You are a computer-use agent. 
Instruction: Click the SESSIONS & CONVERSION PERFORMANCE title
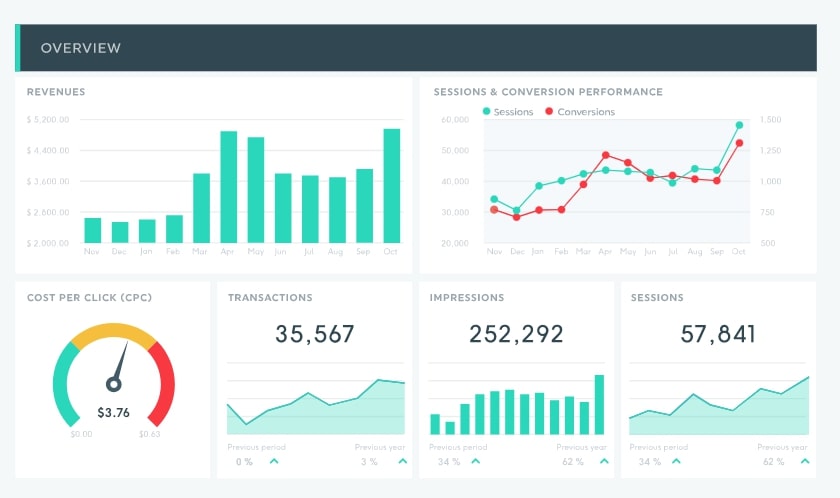coord(548,92)
